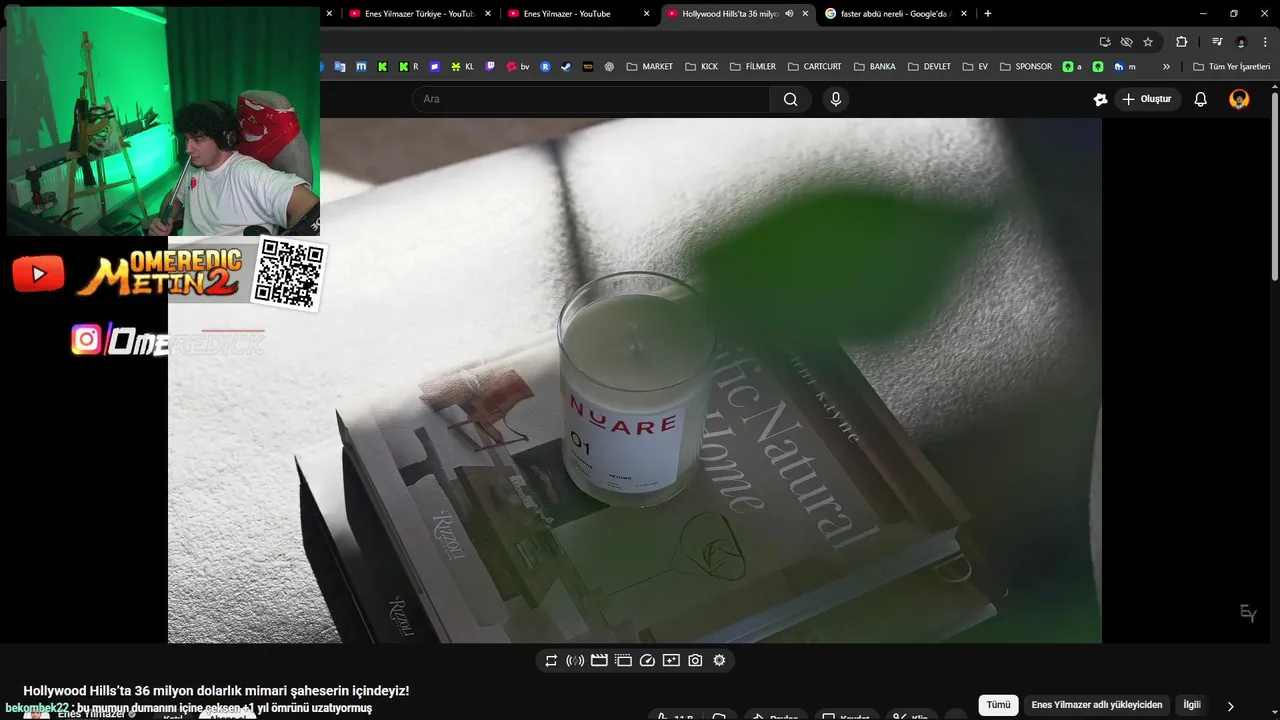The image size is (1280, 720).
Task: Click the volume boost sound-wave icon
Action: 575,660
